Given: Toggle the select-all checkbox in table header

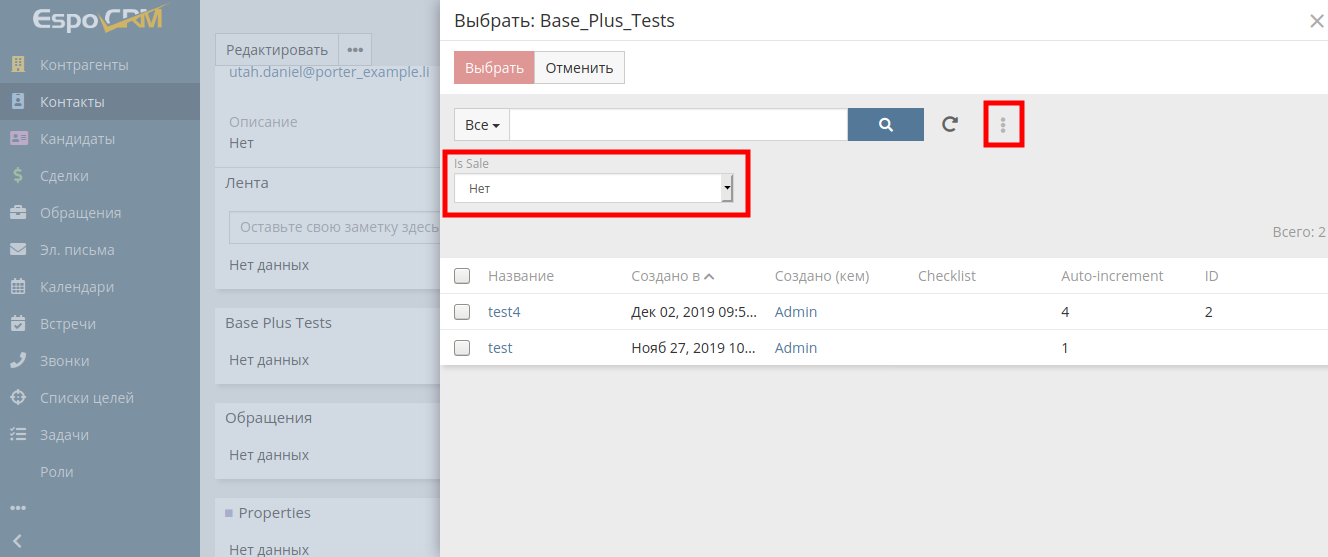Looking at the screenshot, I should click(462, 276).
